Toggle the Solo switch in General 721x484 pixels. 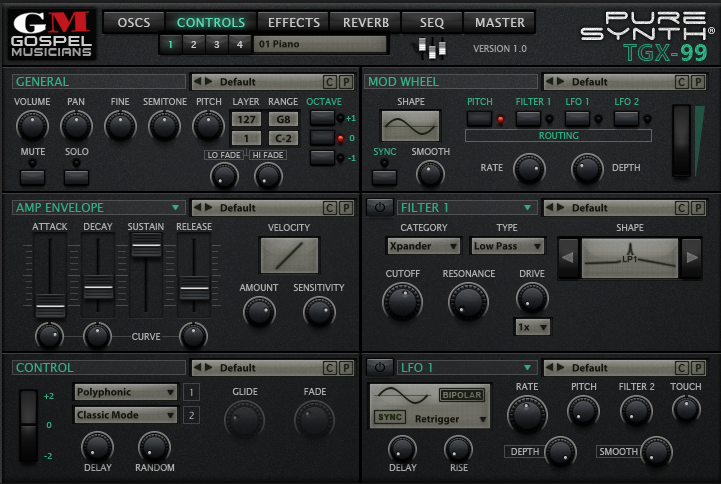click(76, 177)
